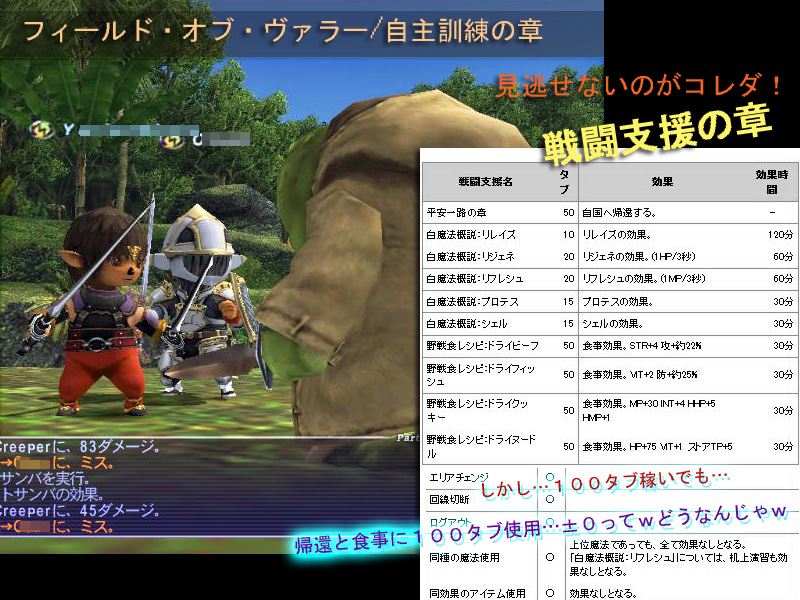Click the effect 食事効果。STR+4 攻+約22%
The image size is (800, 600).
click(642, 345)
